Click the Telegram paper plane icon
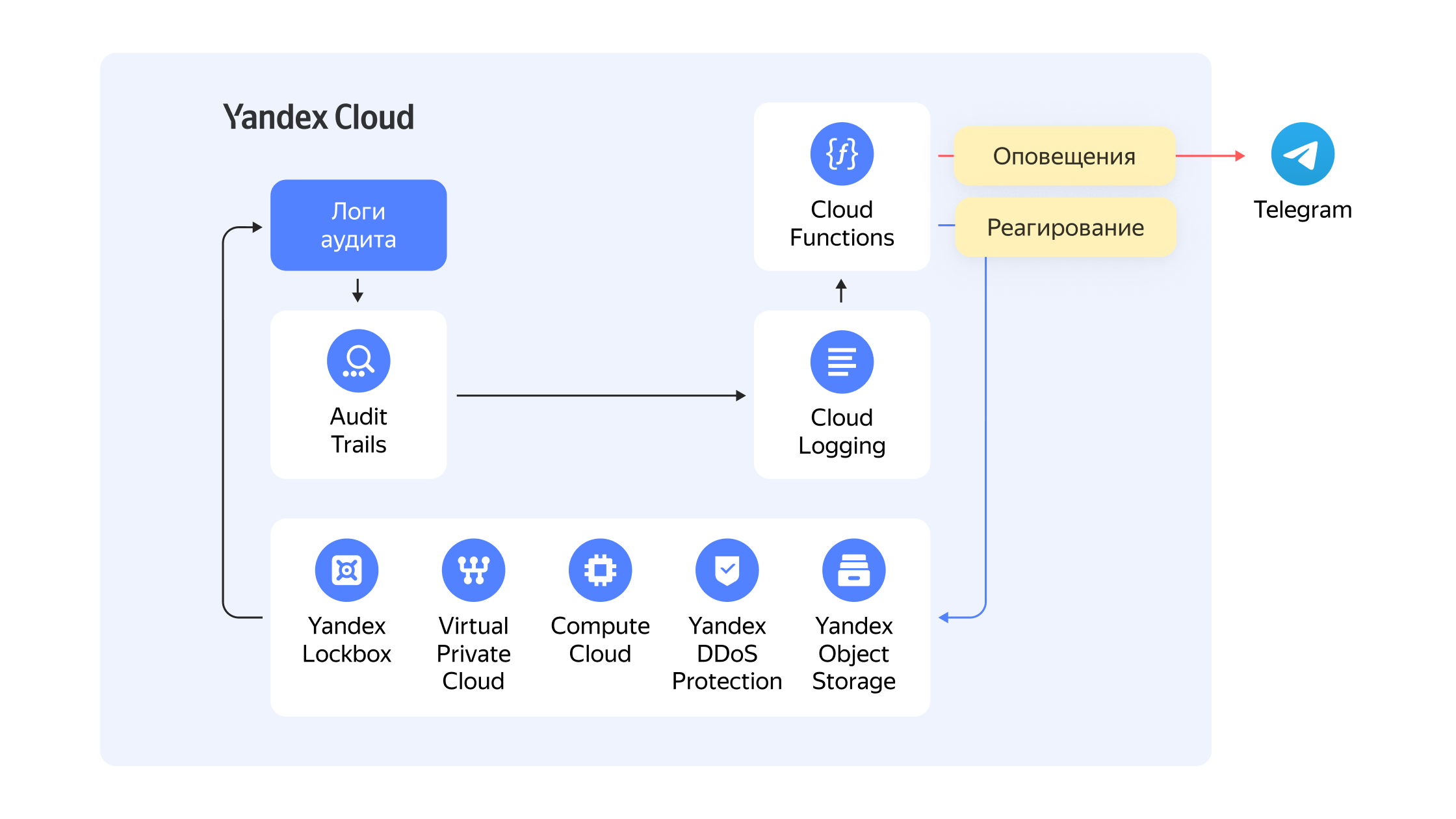1456x819 pixels. pos(1303,154)
